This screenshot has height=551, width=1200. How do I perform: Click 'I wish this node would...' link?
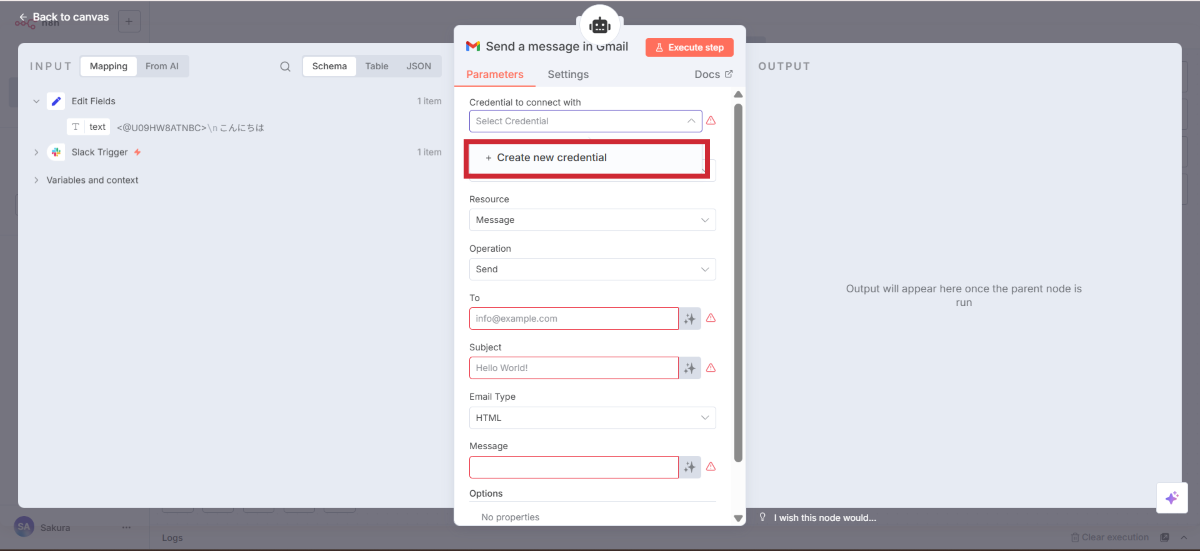coord(824,517)
